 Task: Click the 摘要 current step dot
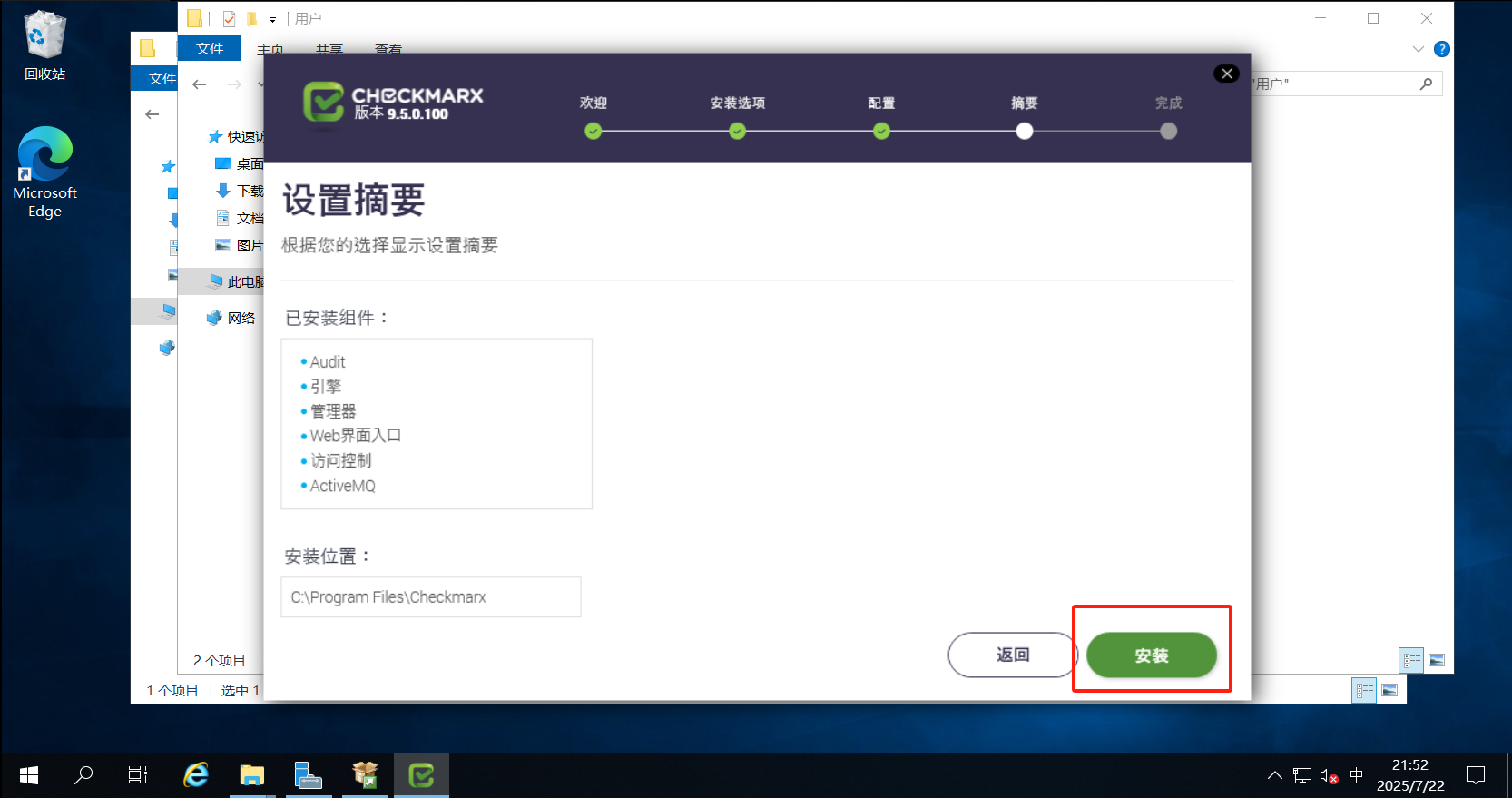[1025, 132]
